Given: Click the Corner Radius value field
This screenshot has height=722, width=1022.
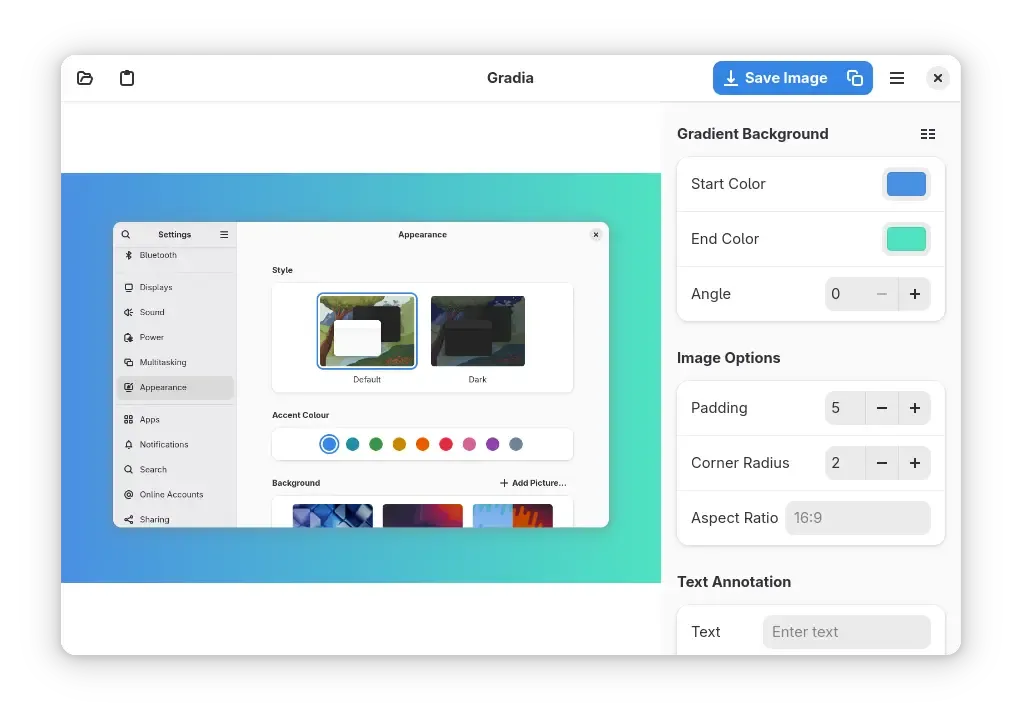Looking at the screenshot, I should [844, 463].
